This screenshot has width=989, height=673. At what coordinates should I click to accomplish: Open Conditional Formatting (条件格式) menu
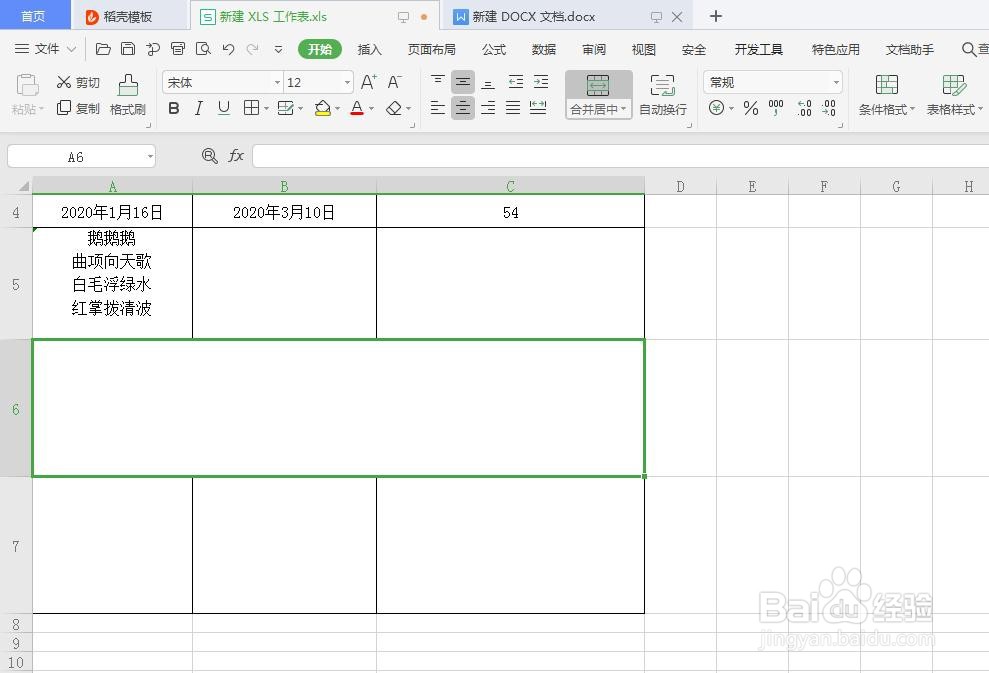[x=886, y=95]
